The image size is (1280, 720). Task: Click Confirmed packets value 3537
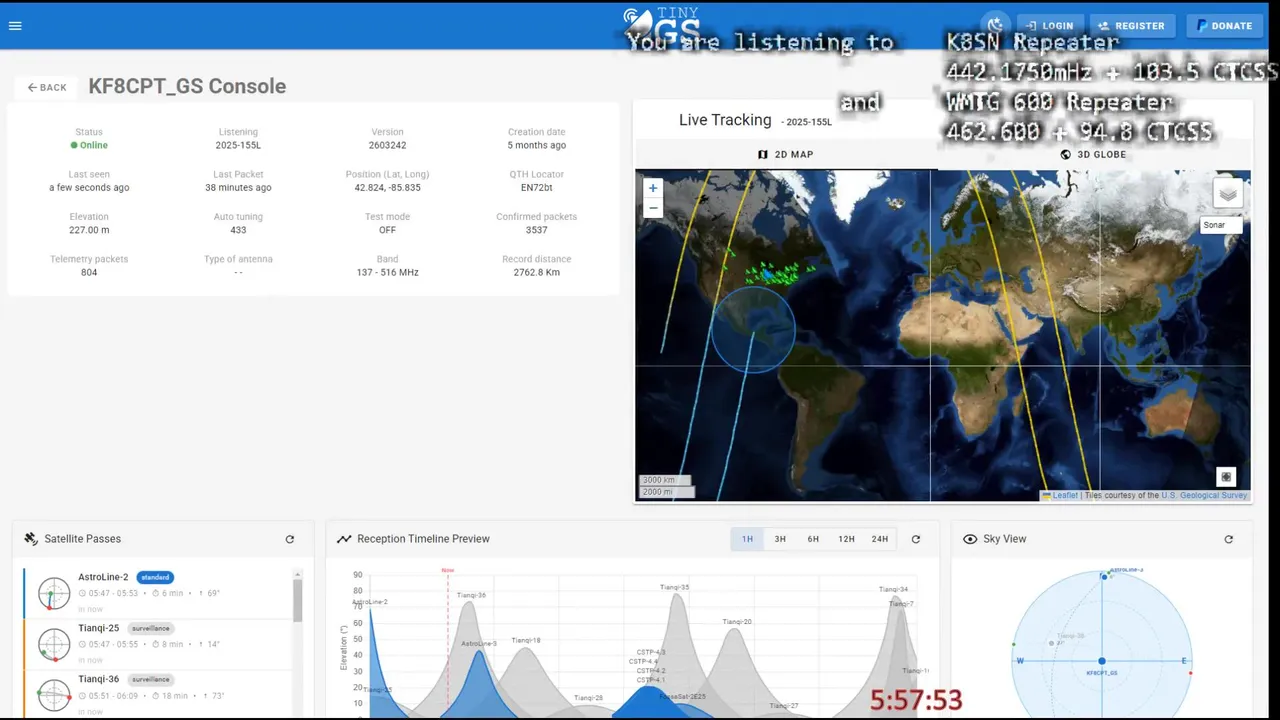point(536,230)
